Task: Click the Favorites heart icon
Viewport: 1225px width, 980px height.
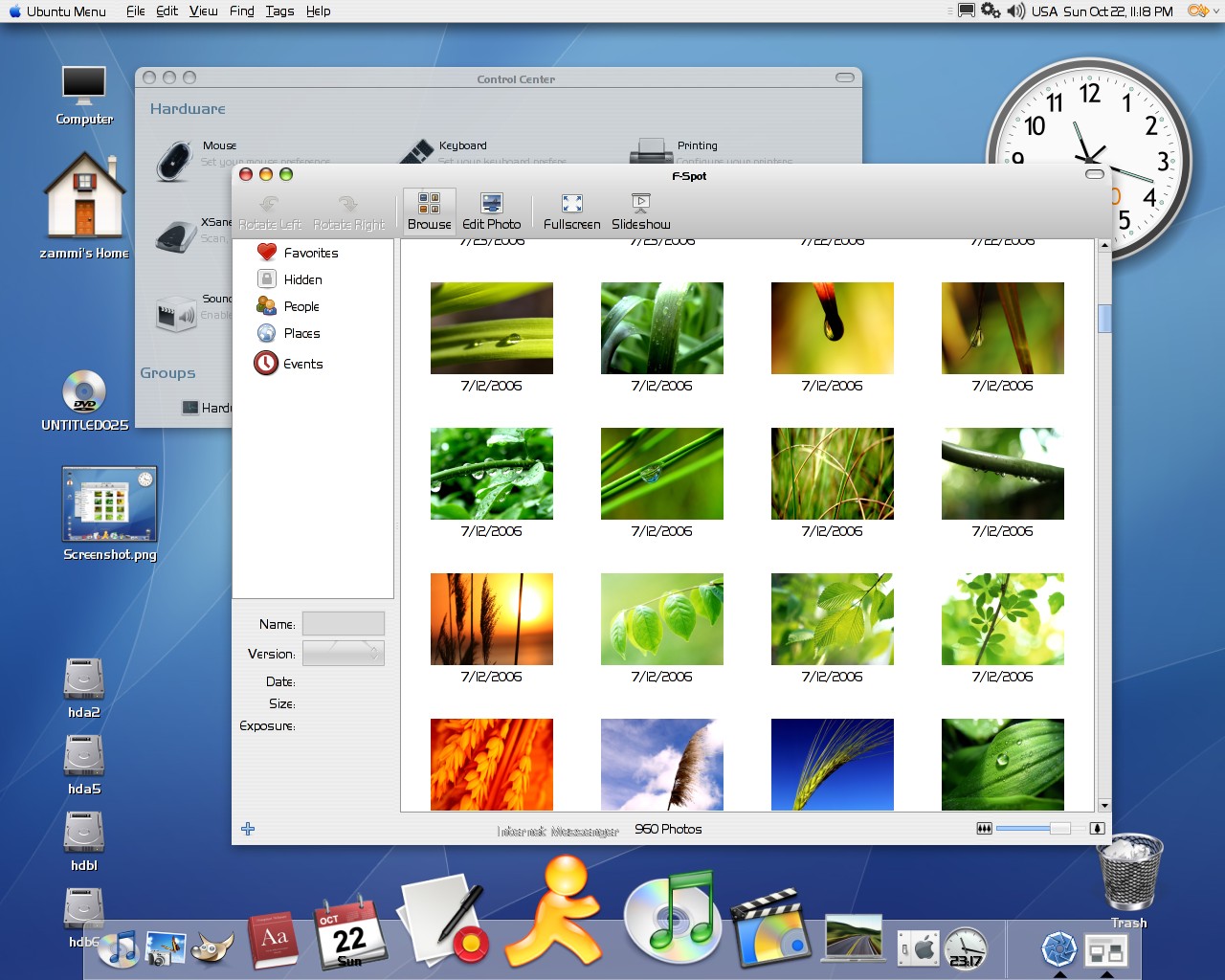Action: click(267, 253)
